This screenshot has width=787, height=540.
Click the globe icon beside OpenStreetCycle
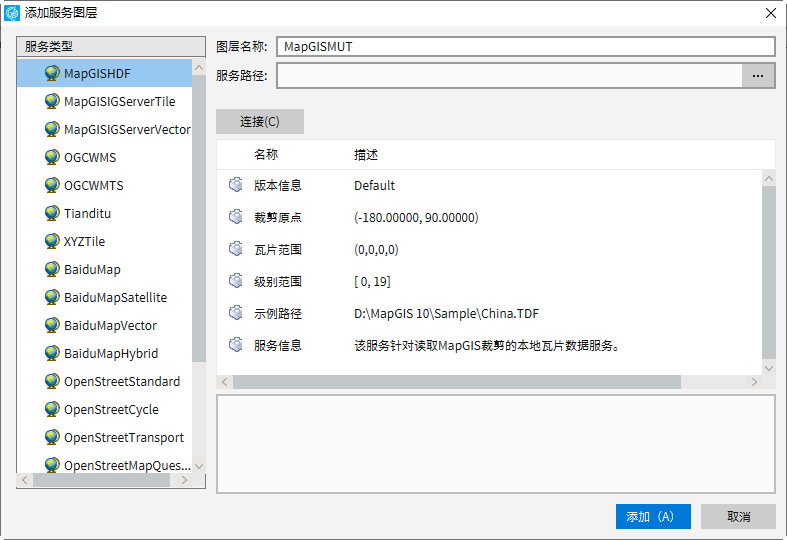(52, 410)
